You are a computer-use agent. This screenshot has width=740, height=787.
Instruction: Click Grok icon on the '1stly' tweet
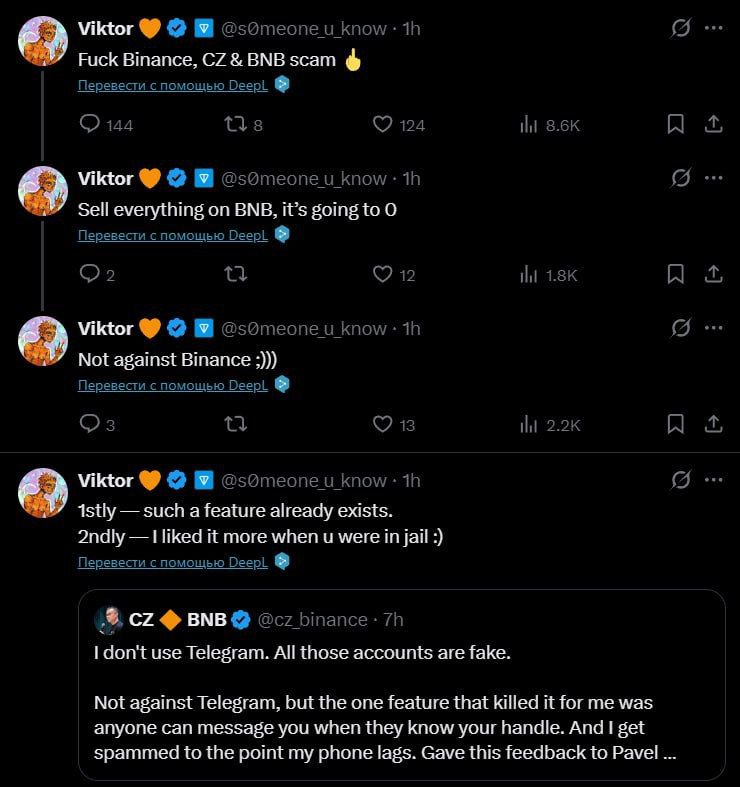tap(680, 480)
